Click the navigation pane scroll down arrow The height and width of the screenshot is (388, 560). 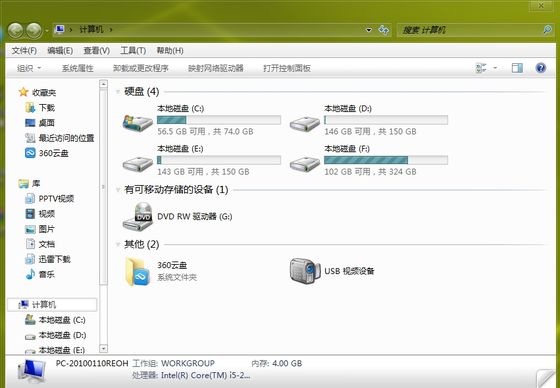tap(103, 348)
